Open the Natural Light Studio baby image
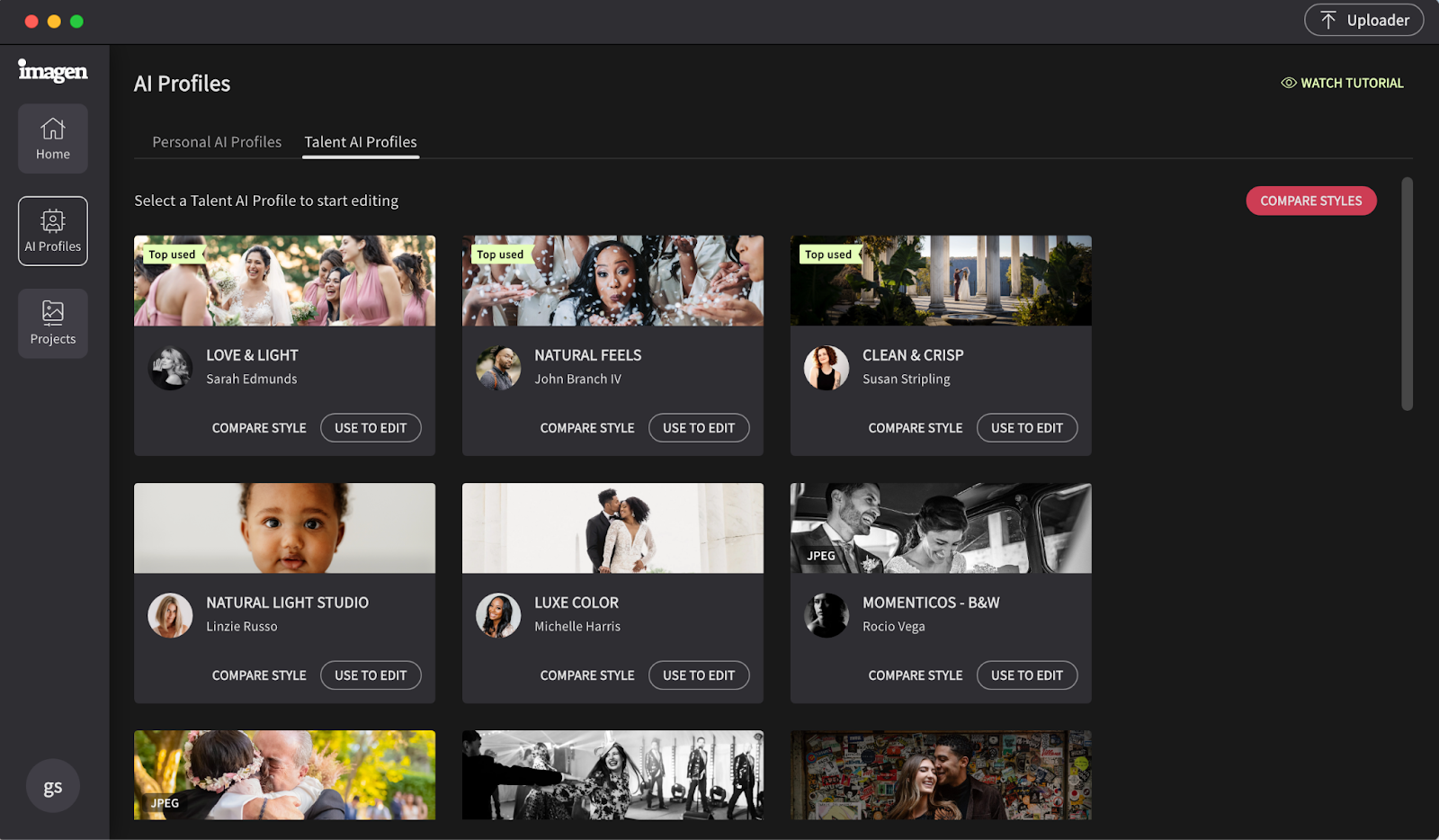Screen dimensions: 1439x840 pyautogui.click(x=284, y=528)
